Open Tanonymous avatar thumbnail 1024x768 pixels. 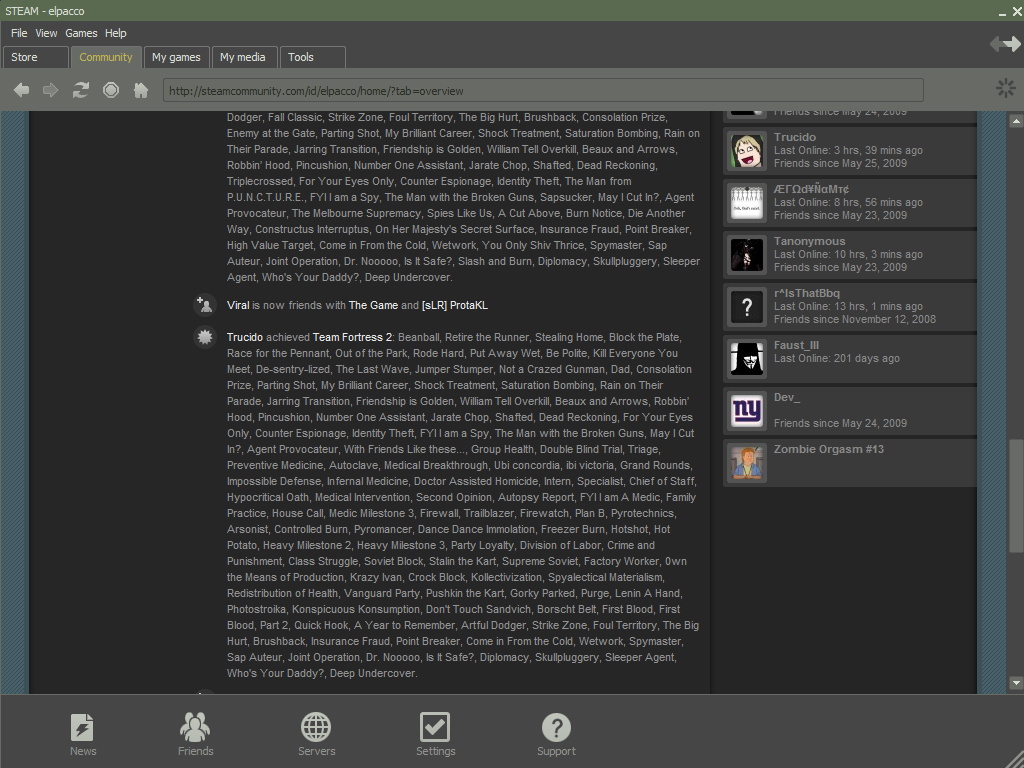click(746, 254)
